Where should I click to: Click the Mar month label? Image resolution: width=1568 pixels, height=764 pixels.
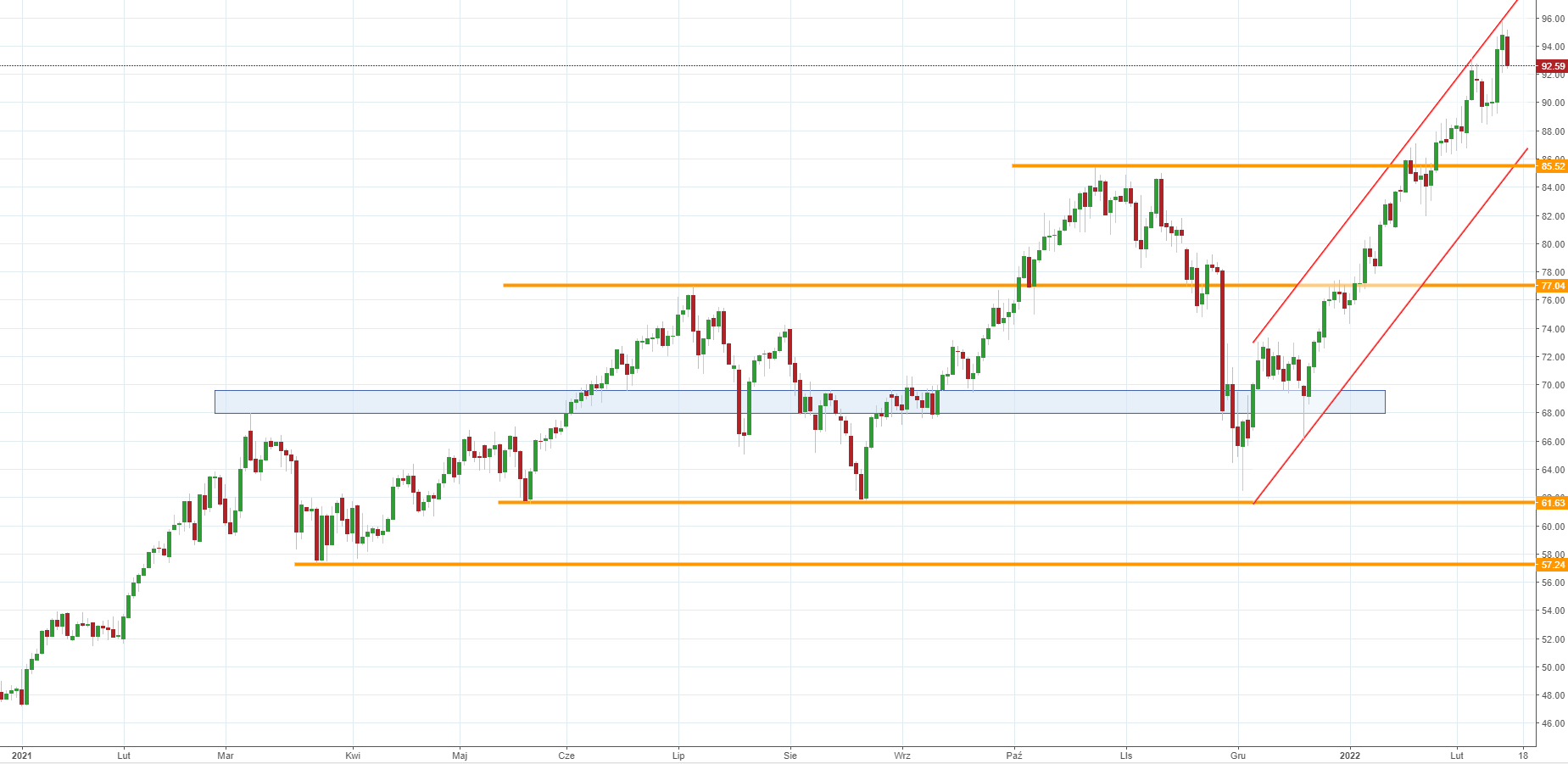pos(226,755)
